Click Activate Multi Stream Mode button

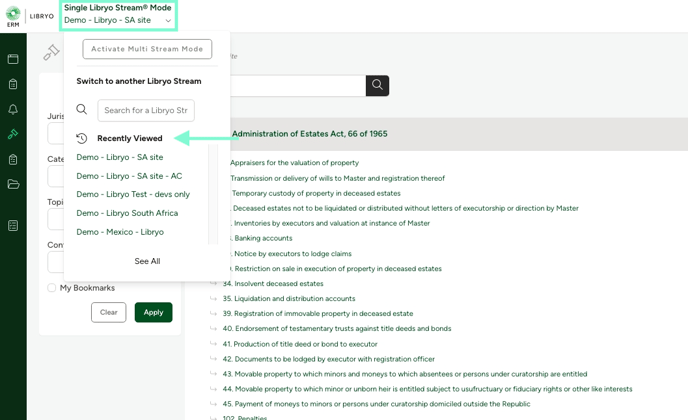click(x=147, y=49)
